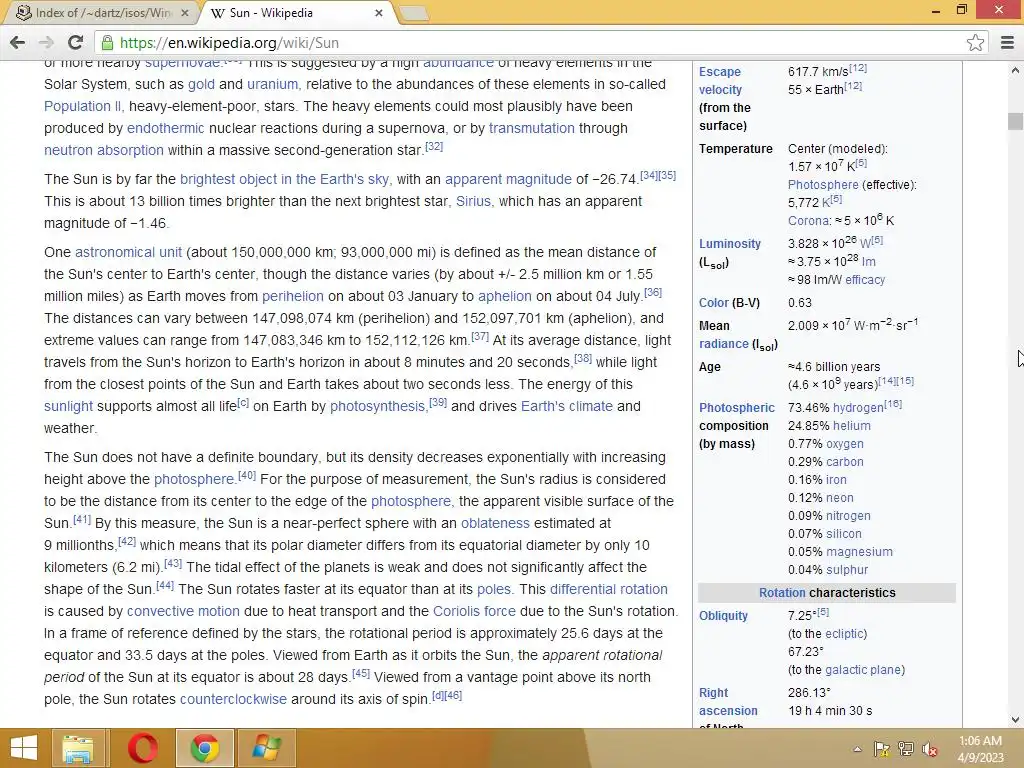The image size is (1024, 768).
Task: Follow the efficacy link
Action: coord(865,280)
